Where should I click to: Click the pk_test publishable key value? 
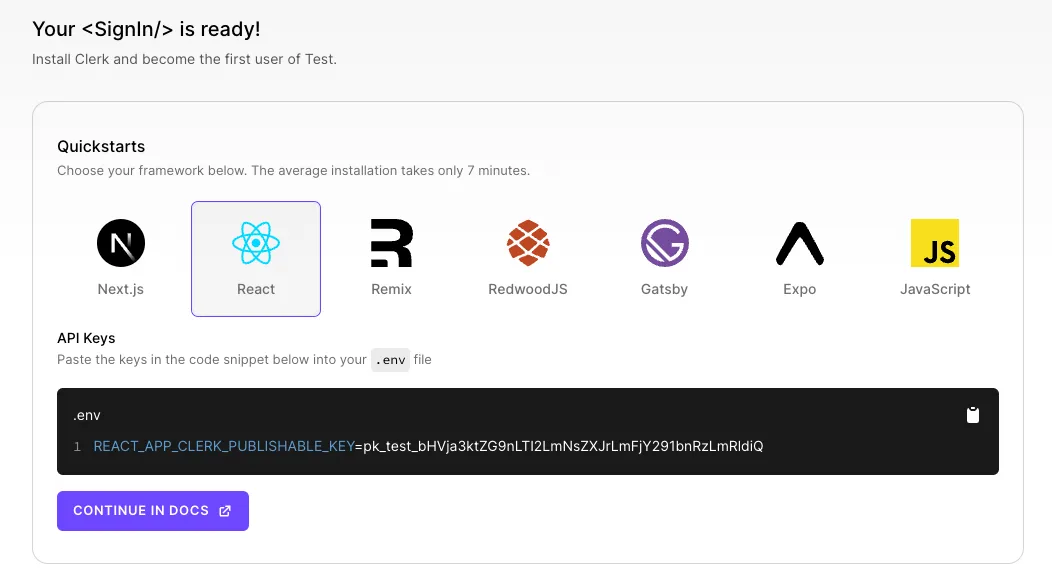pos(562,446)
